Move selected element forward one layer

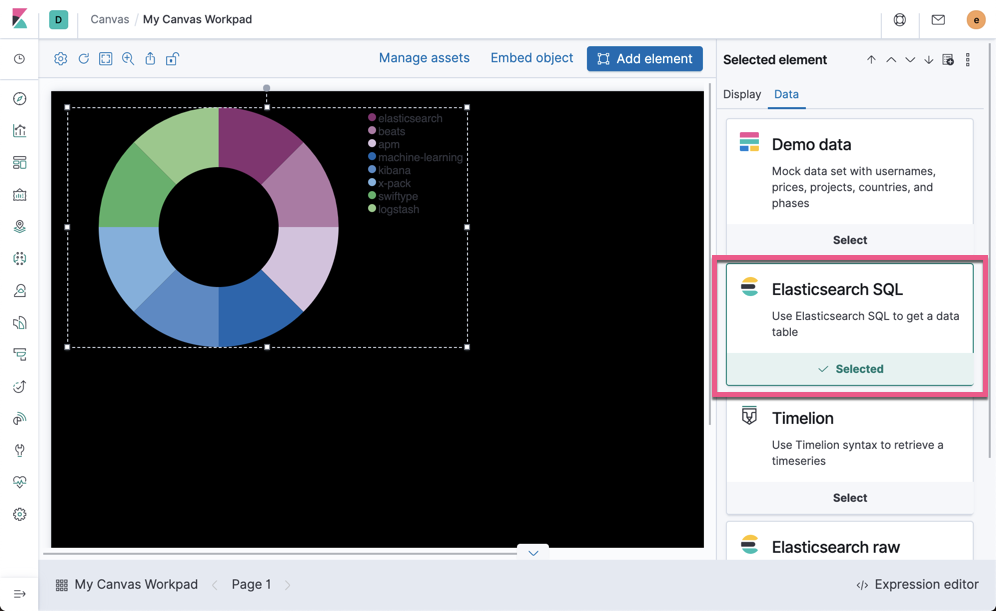tap(891, 60)
